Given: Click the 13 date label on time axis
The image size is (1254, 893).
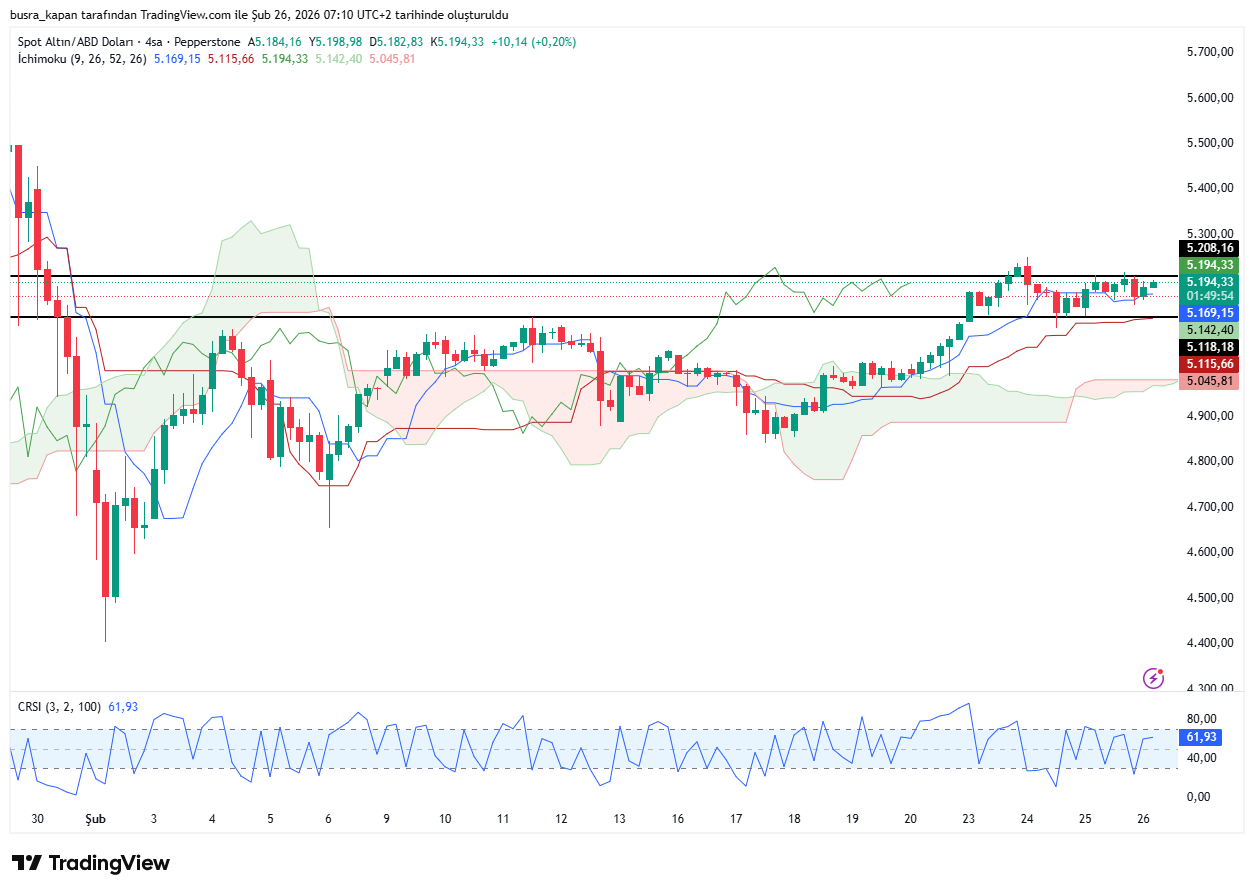Looking at the screenshot, I should click(x=620, y=818).
